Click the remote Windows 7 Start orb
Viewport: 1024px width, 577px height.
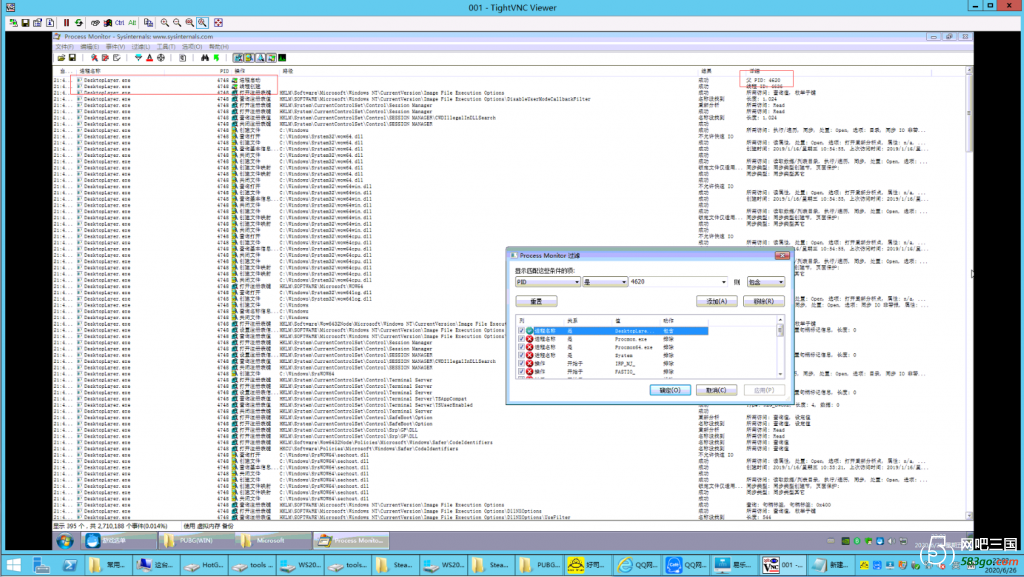click(x=64, y=541)
